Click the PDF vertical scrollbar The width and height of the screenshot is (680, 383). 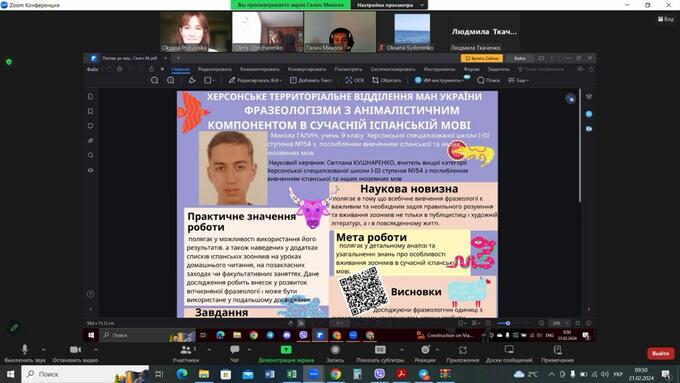click(579, 146)
